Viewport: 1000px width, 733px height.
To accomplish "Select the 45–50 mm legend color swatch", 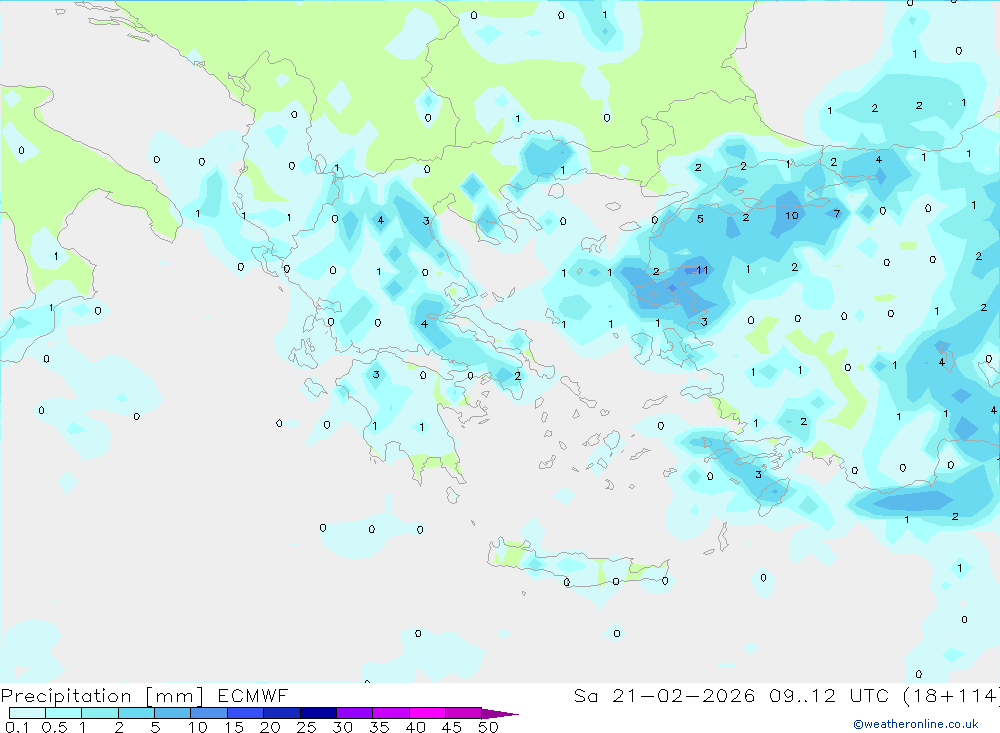I will click(463, 713).
